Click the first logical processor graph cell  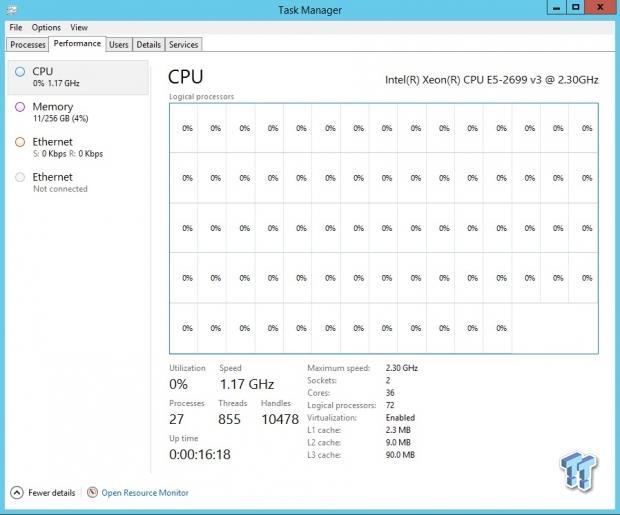tap(184, 128)
